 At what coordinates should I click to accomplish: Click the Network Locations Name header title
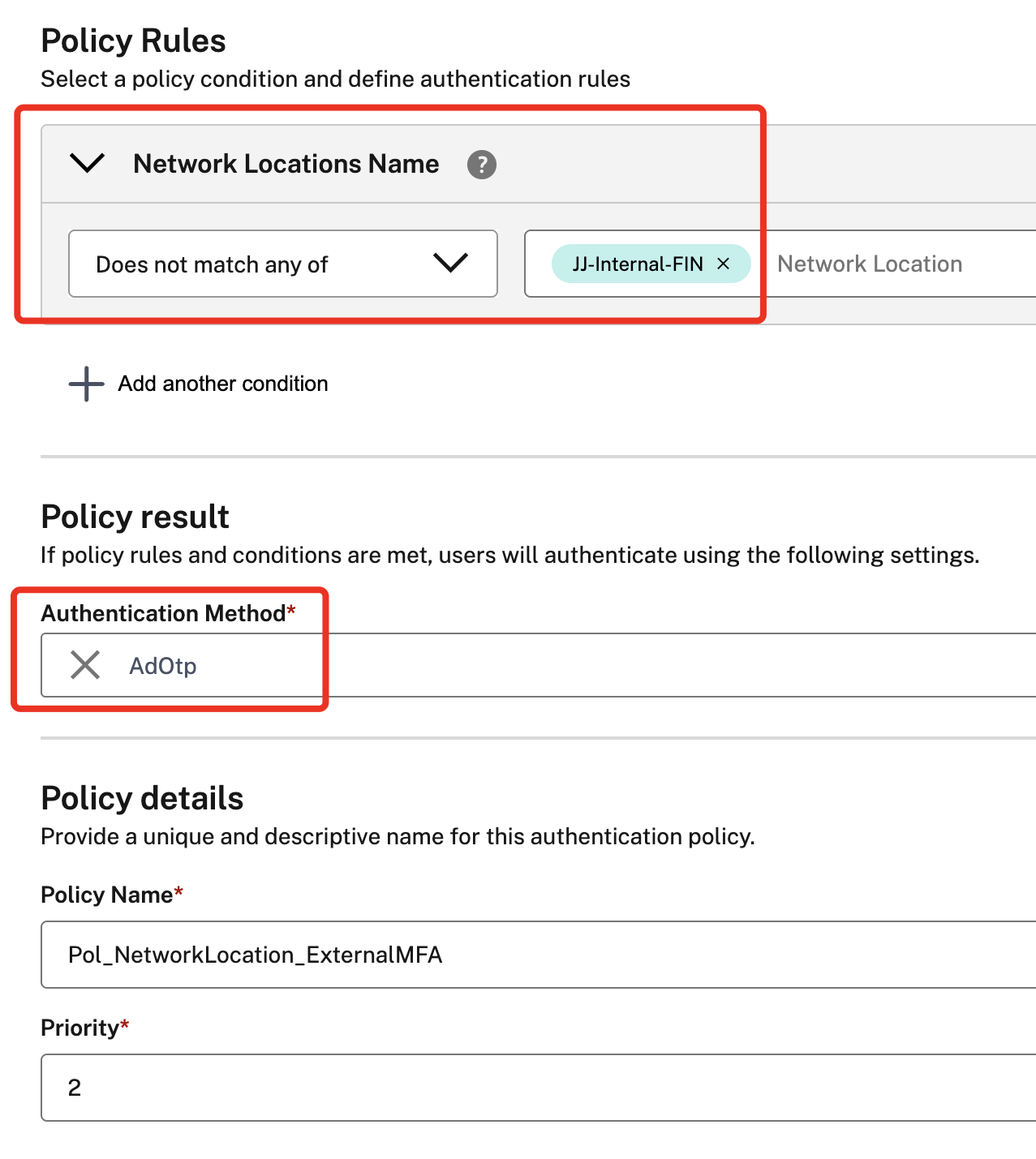coord(286,164)
